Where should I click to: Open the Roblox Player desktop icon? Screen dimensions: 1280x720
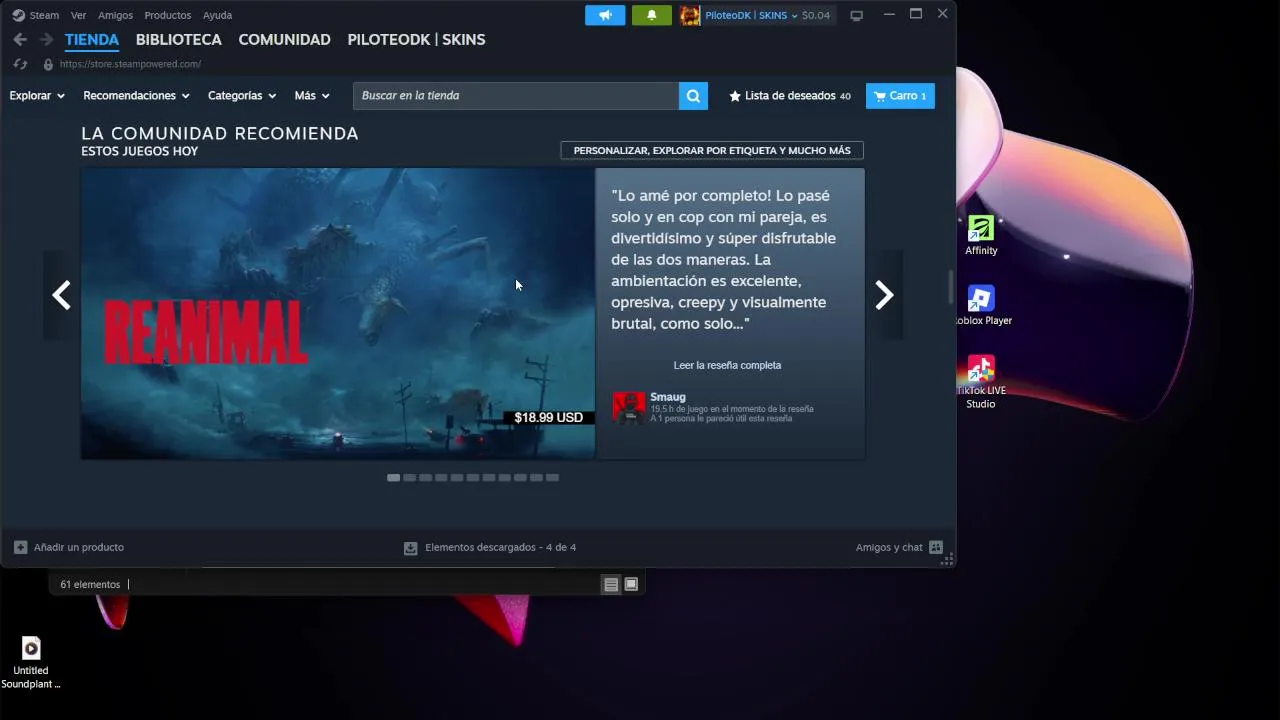981,306
